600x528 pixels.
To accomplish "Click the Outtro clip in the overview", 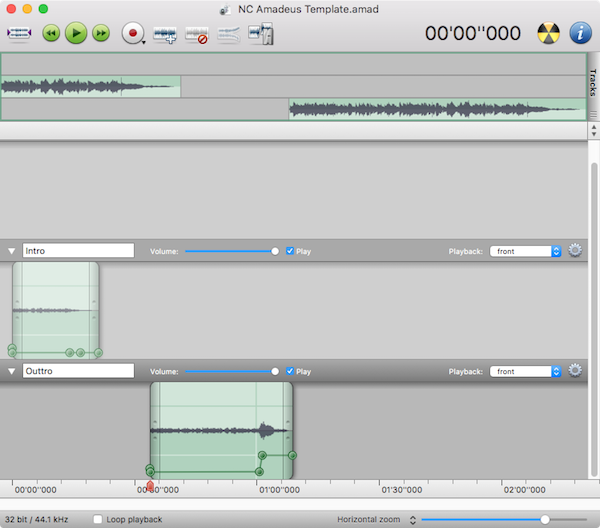I will (x=437, y=109).
